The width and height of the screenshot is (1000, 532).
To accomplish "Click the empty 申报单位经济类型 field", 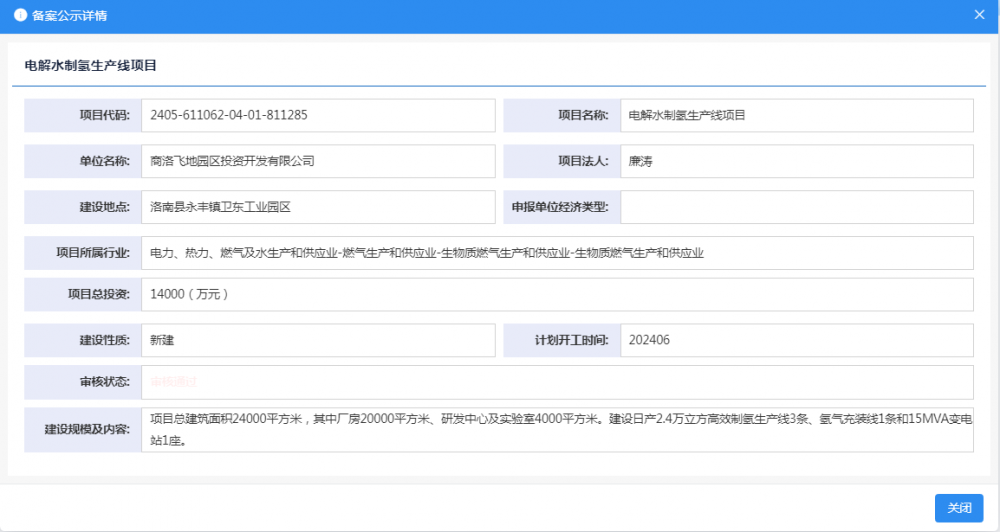I will point(796,207).
